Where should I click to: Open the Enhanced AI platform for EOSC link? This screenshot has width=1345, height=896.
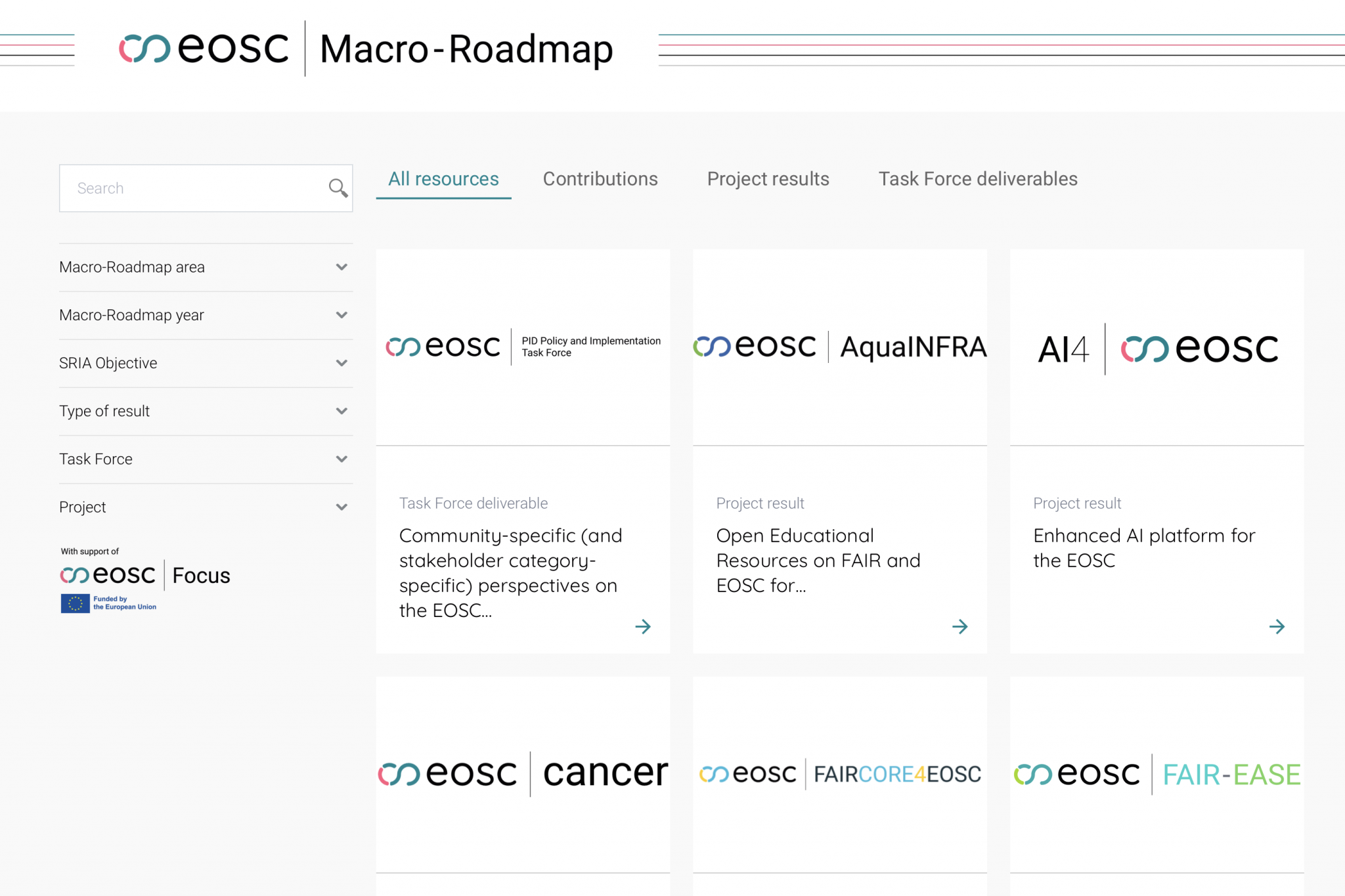tap(1143, 548)
